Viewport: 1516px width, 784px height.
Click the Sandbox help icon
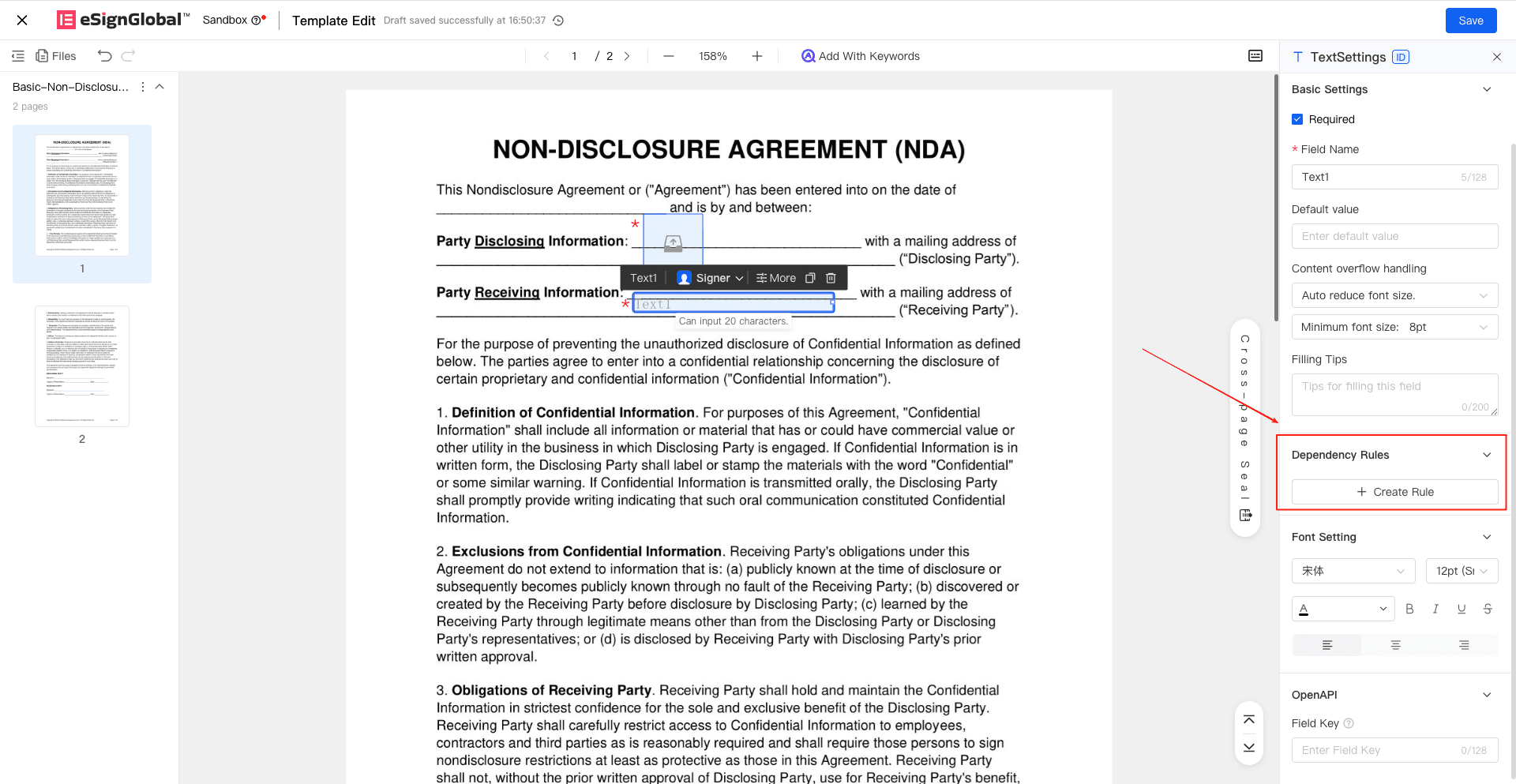point(256,21)
